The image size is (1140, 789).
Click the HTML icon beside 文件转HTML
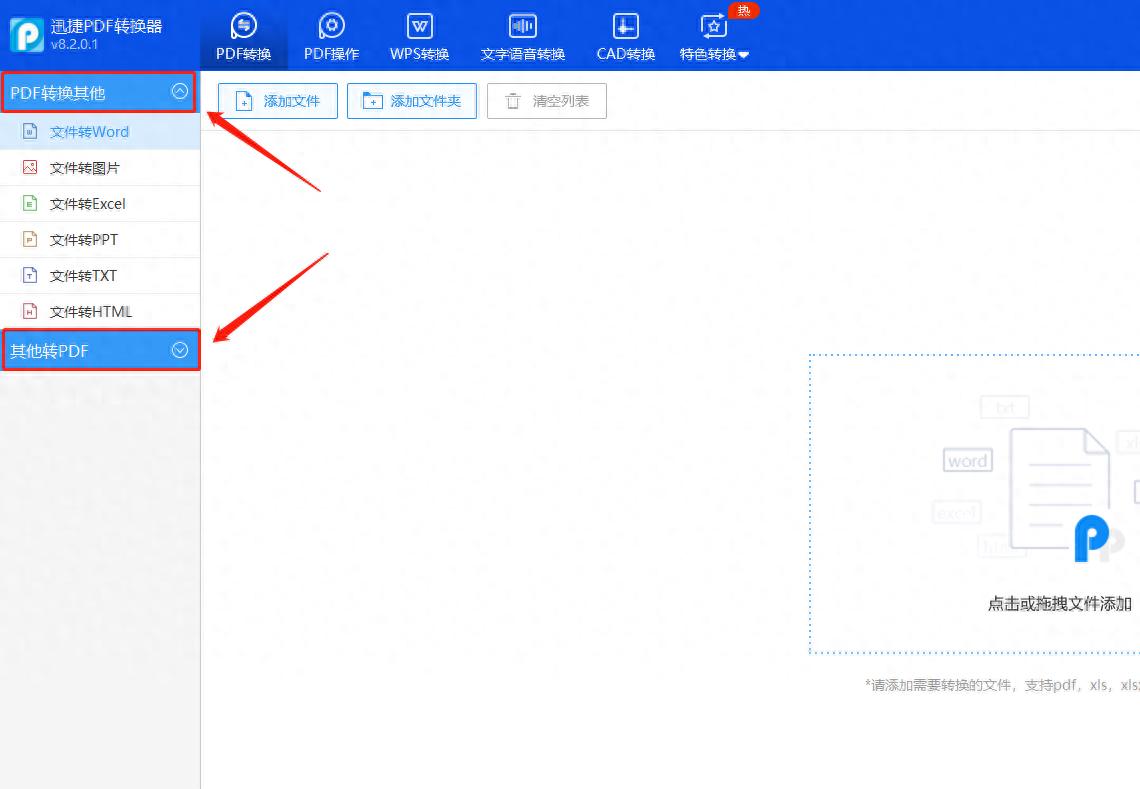tap(30, 311)
